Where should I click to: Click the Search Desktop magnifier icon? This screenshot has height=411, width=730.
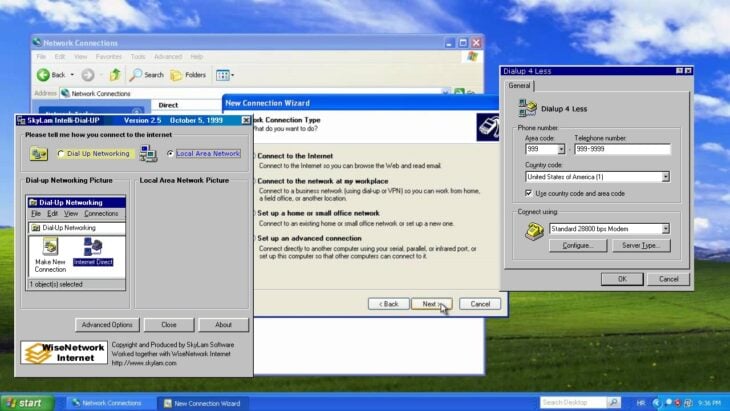[614, 402]
